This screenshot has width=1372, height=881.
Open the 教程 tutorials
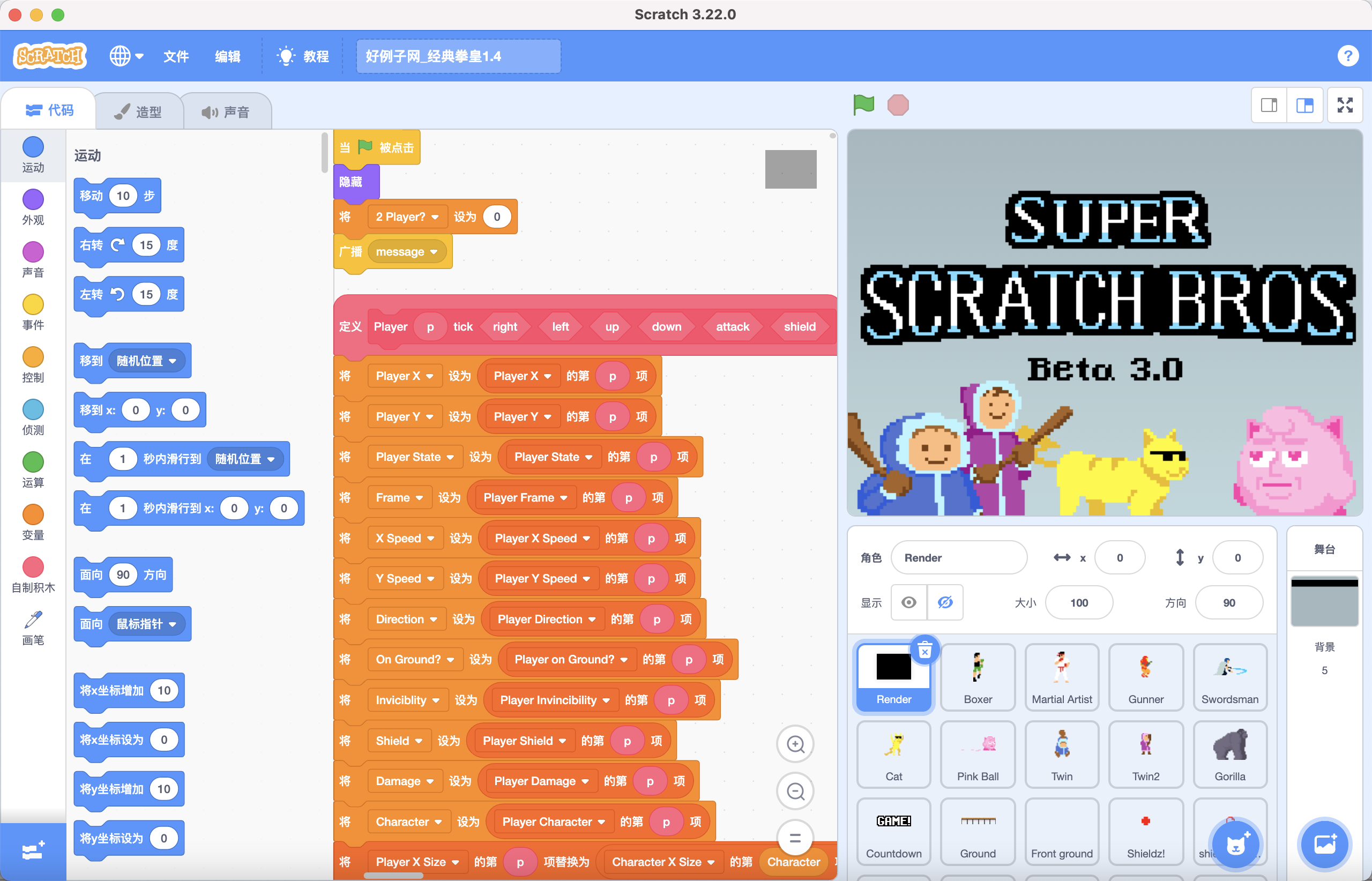pos(303,56)
